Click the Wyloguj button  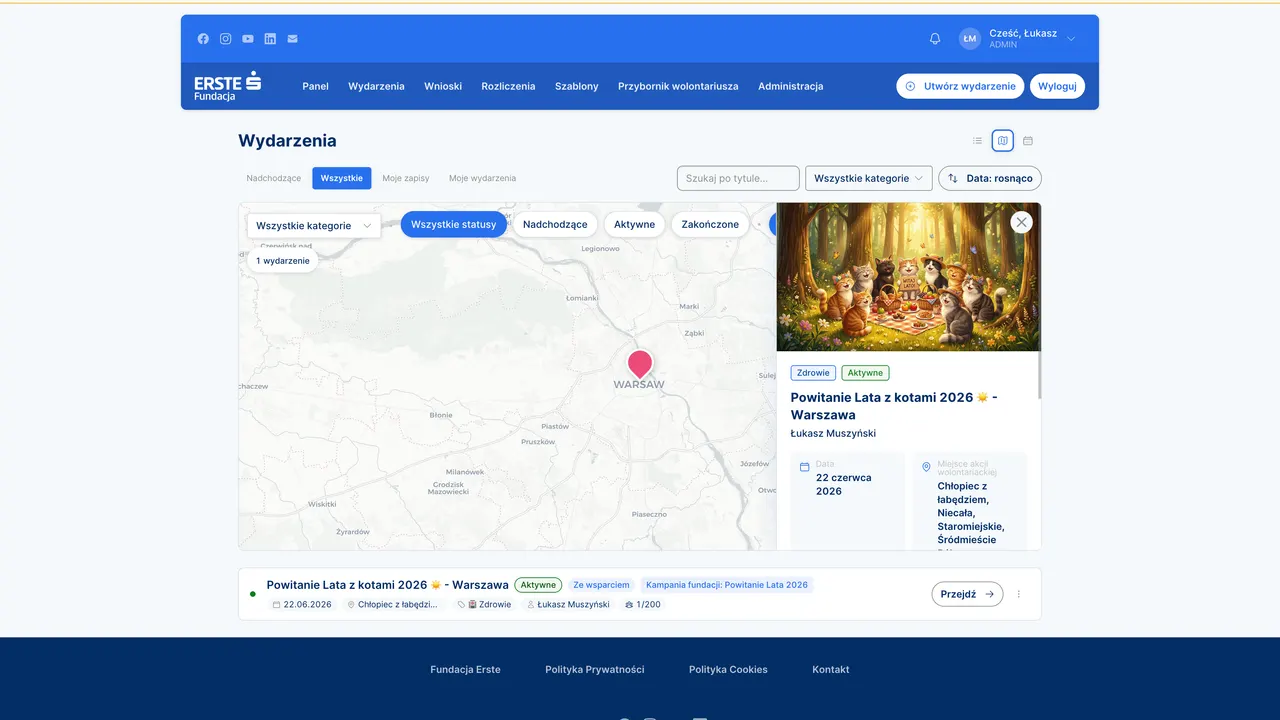1057,86
